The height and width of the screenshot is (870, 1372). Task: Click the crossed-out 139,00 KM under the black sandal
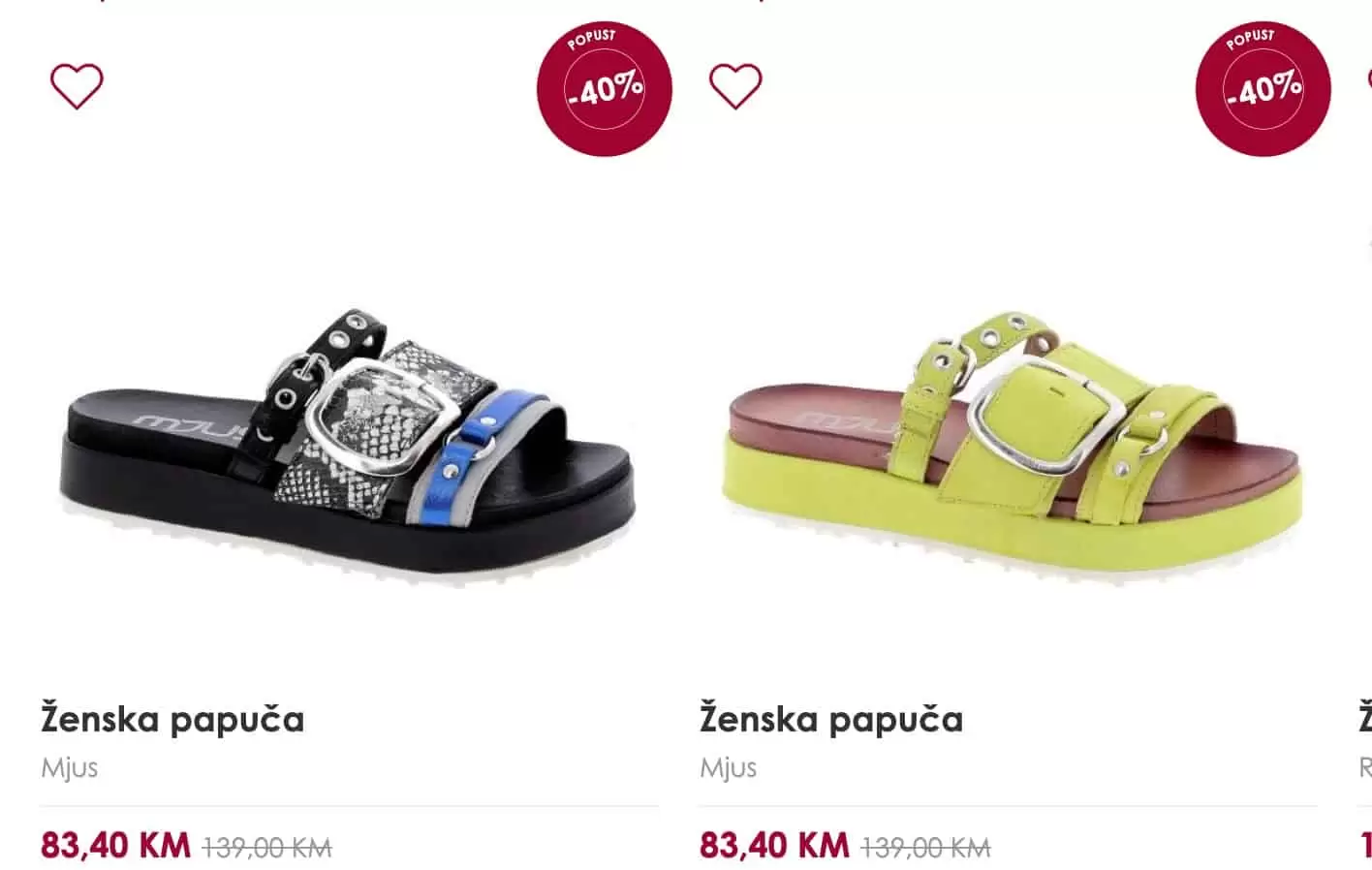click(267, 848)
